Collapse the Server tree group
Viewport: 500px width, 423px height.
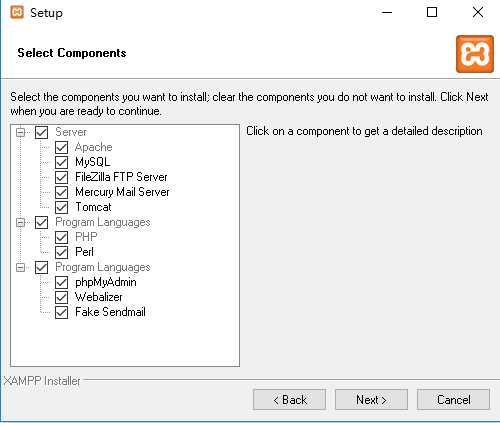click(x=20, y=132)
